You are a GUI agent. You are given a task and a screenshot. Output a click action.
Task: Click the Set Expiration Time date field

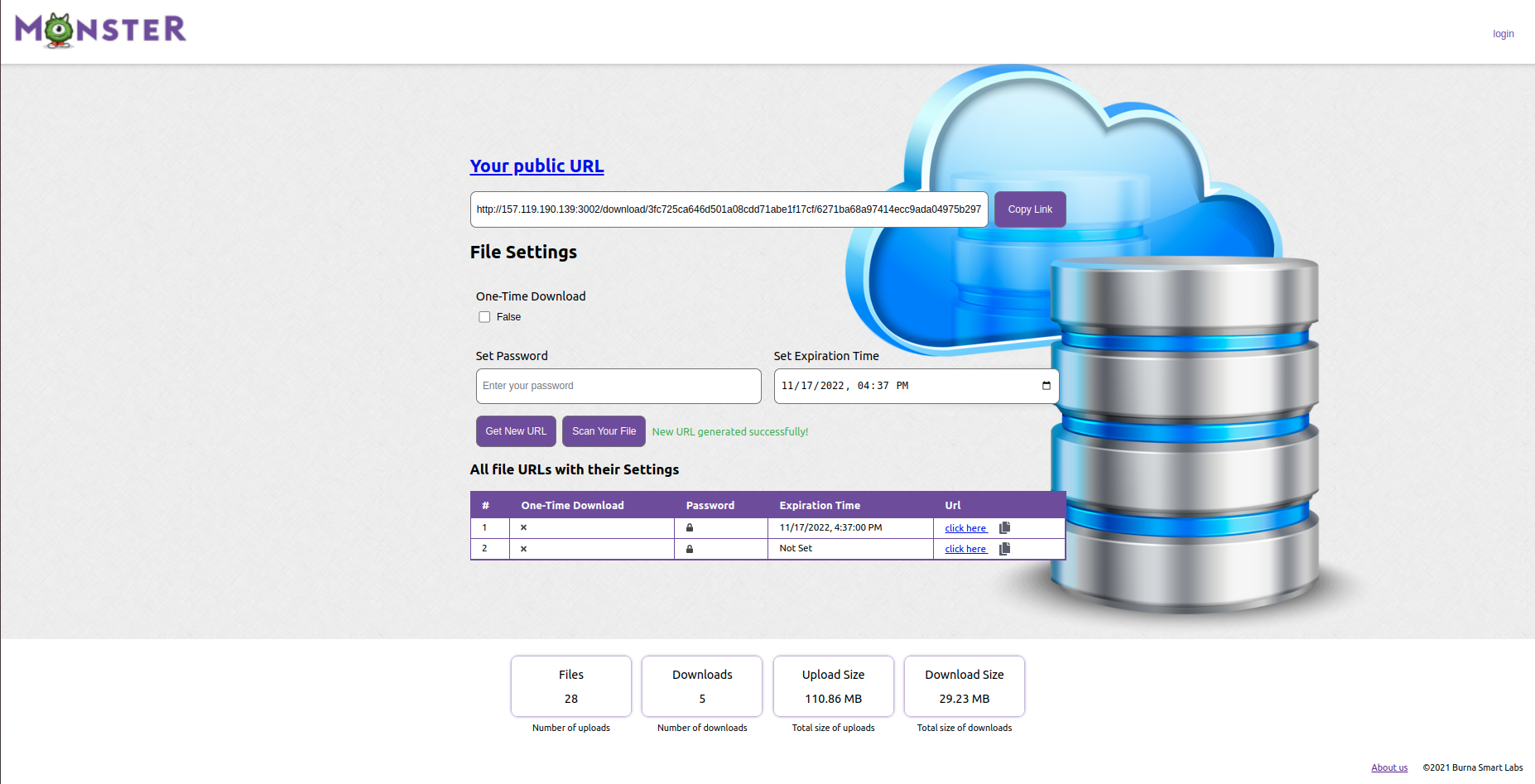[x=917, y=386]
